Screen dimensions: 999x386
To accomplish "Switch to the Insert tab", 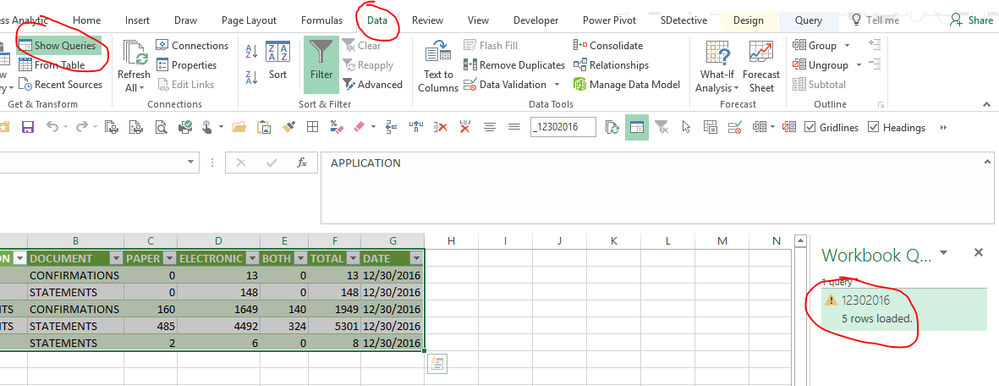I will click(138, 20).
